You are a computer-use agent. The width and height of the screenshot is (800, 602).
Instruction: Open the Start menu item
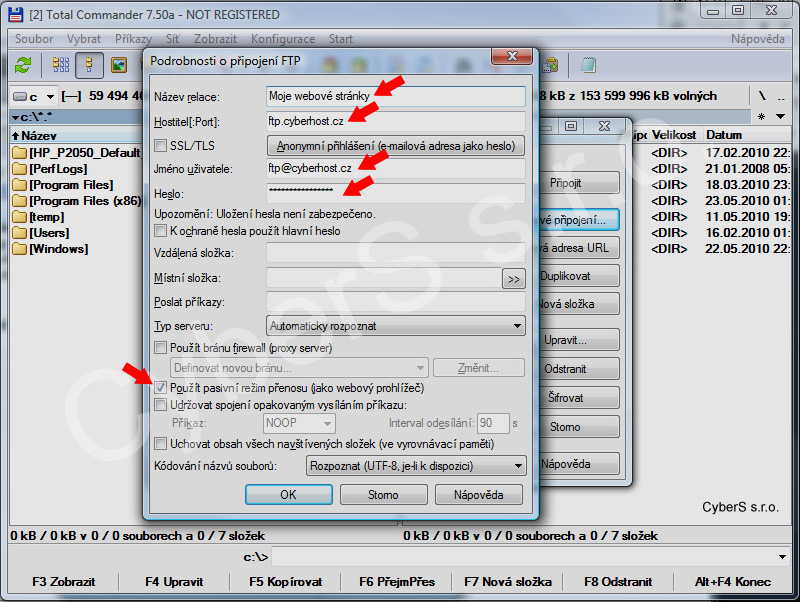[340, 39]
